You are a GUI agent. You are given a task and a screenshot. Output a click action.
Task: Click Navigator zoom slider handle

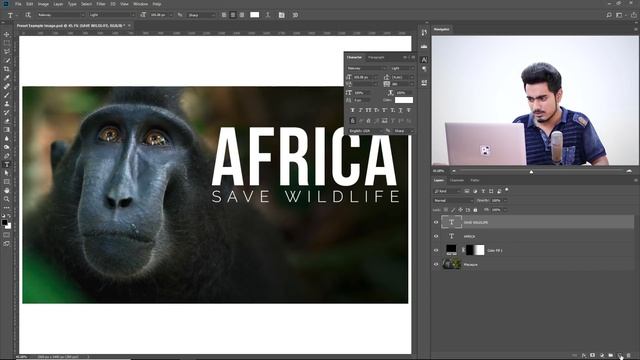pos(531,172)
